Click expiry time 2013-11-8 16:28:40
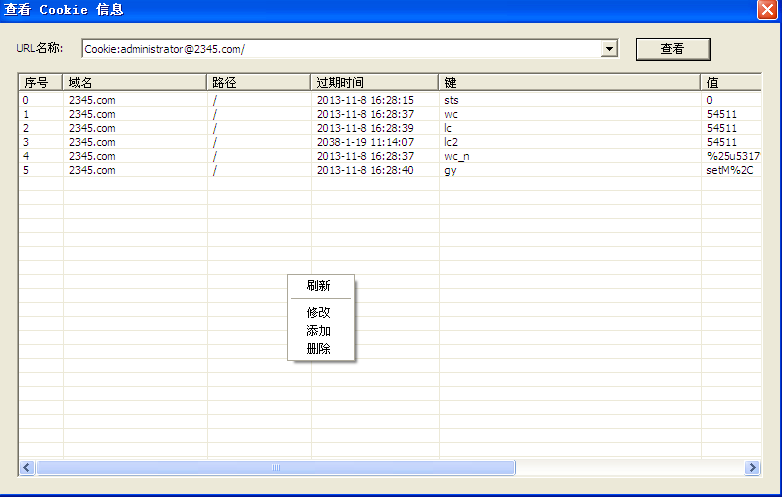 365,170
